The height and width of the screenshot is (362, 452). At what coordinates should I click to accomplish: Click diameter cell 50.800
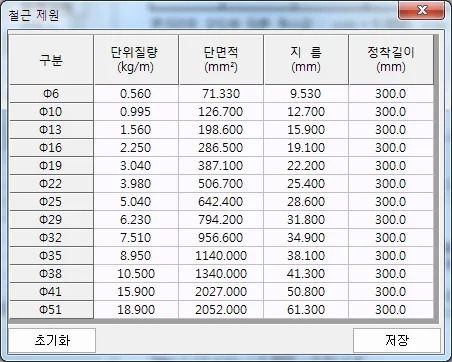click(x=306, y=292)
